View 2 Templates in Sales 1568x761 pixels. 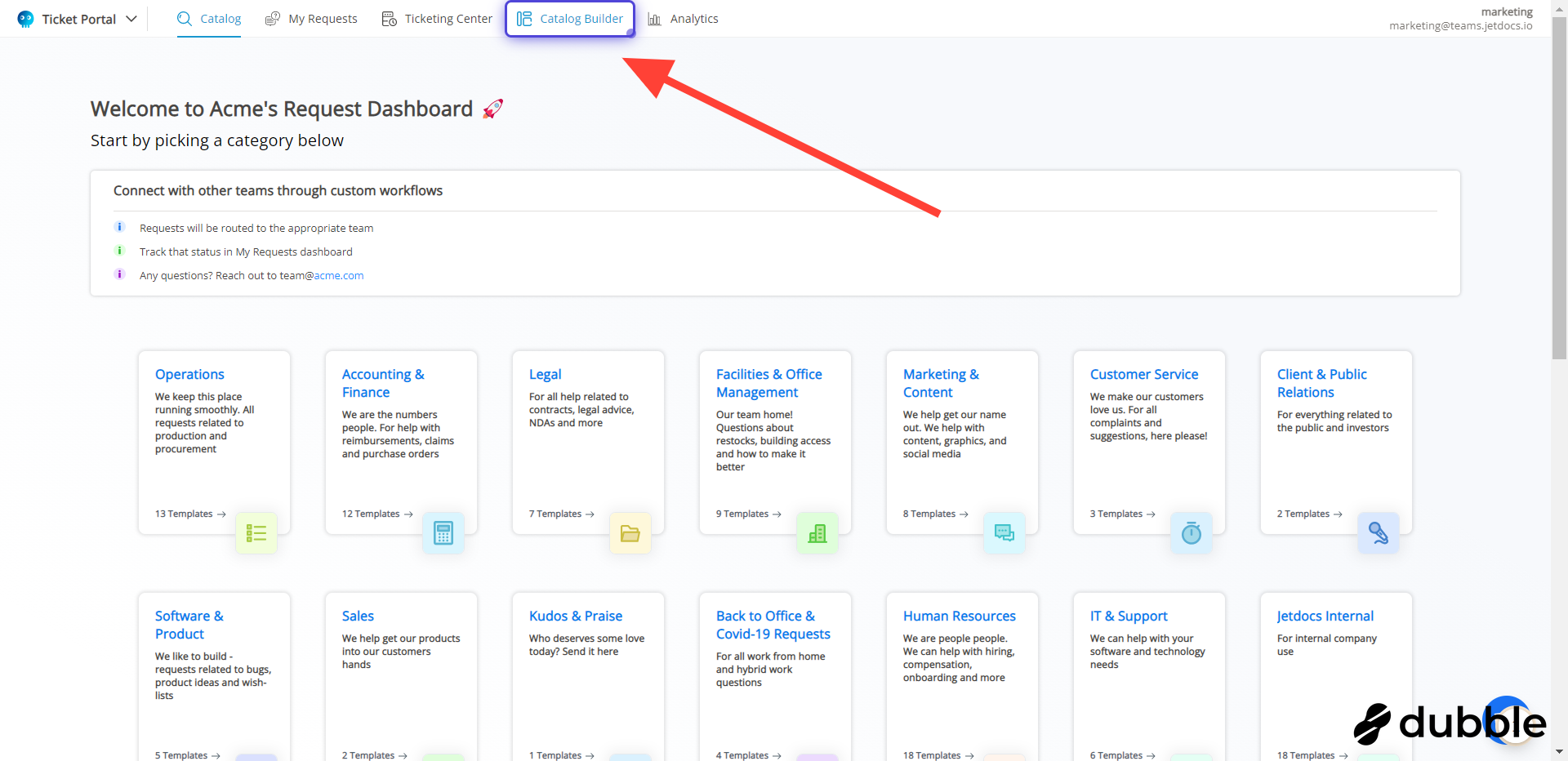[x=375, y=755]
